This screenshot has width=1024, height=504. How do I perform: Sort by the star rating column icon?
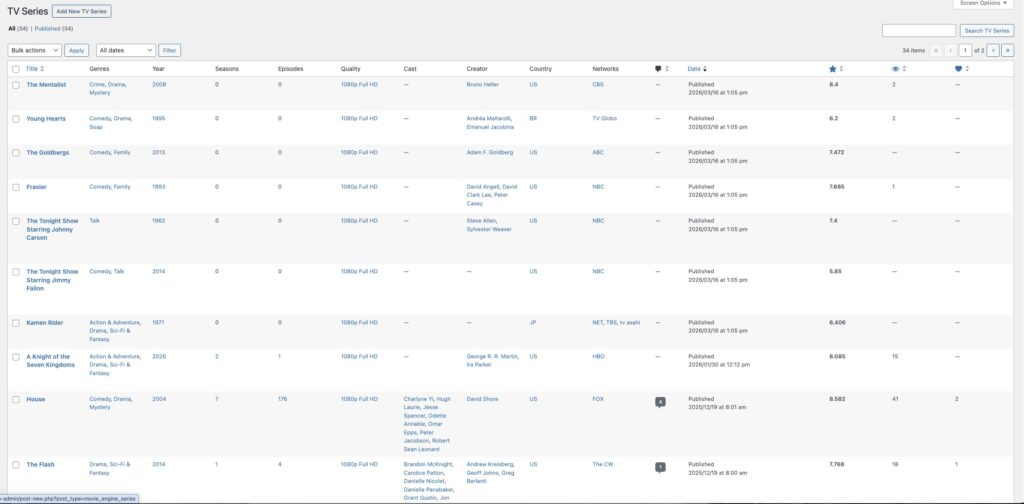[833, 69]
